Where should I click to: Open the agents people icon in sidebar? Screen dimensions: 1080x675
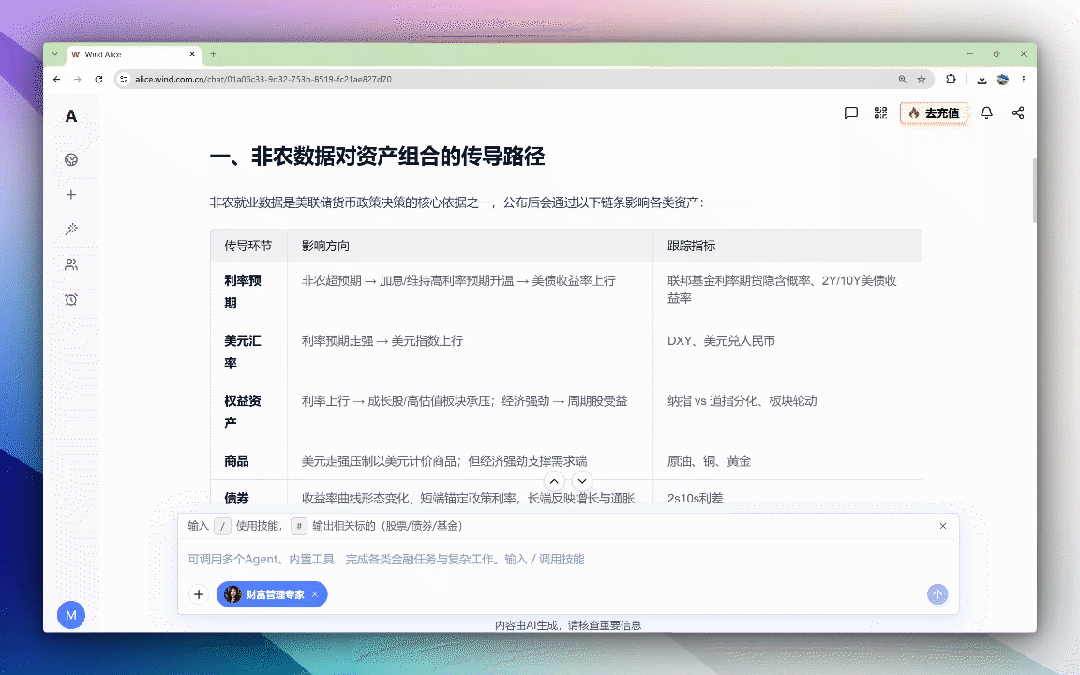pyautogui.click(x=71, y=264)
